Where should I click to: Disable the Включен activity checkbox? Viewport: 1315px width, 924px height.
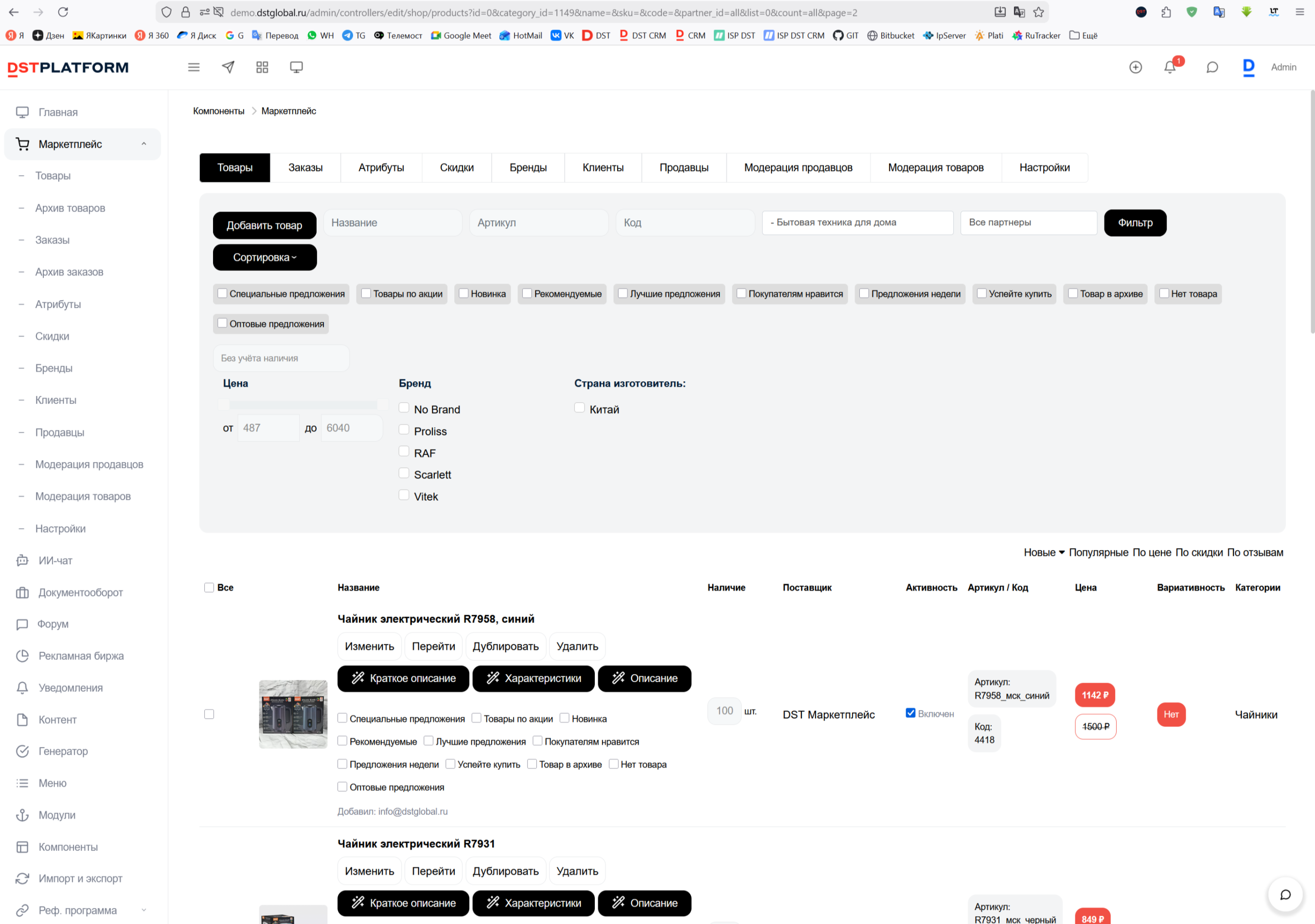(910, 712)
